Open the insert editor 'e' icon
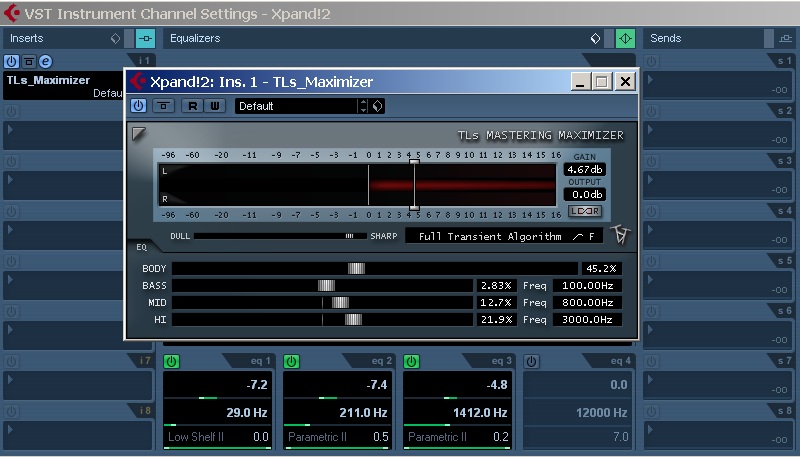Image resolution: width=800 pixels, height=457 pixels. coord(45,62)
